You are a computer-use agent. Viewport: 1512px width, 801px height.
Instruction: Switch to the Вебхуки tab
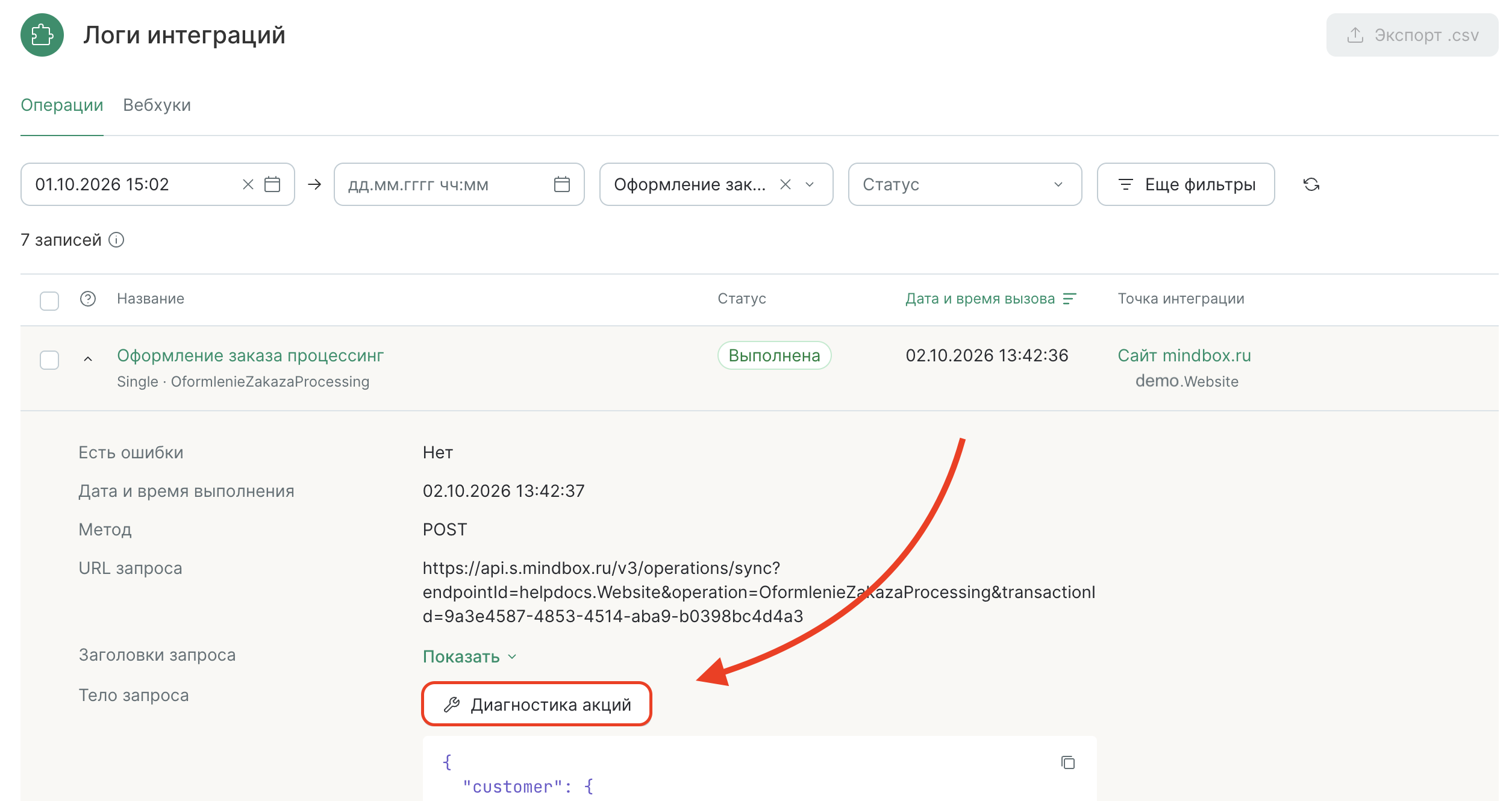157,105
